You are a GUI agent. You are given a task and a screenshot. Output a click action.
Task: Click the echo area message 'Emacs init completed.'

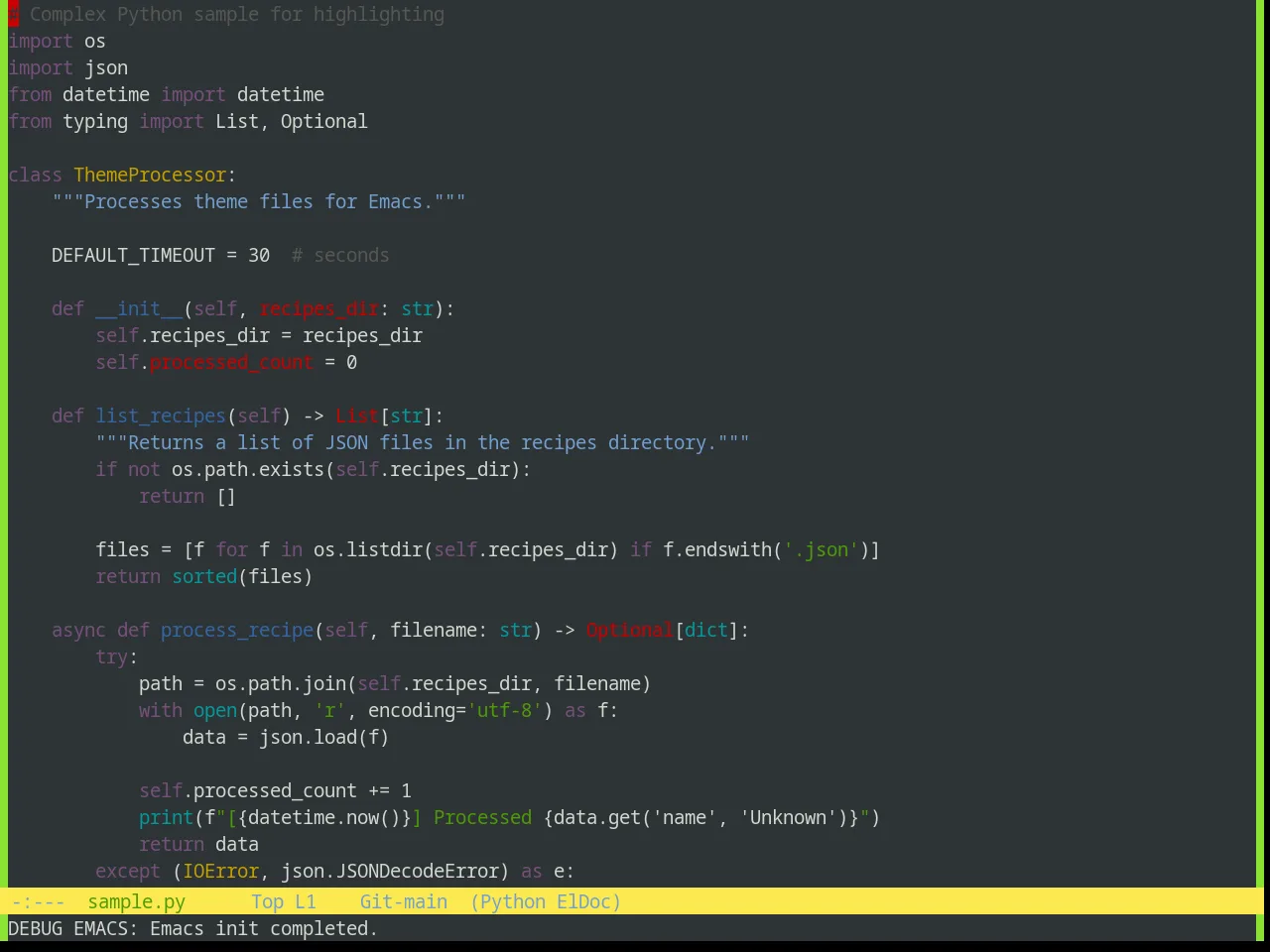point(263,928)
